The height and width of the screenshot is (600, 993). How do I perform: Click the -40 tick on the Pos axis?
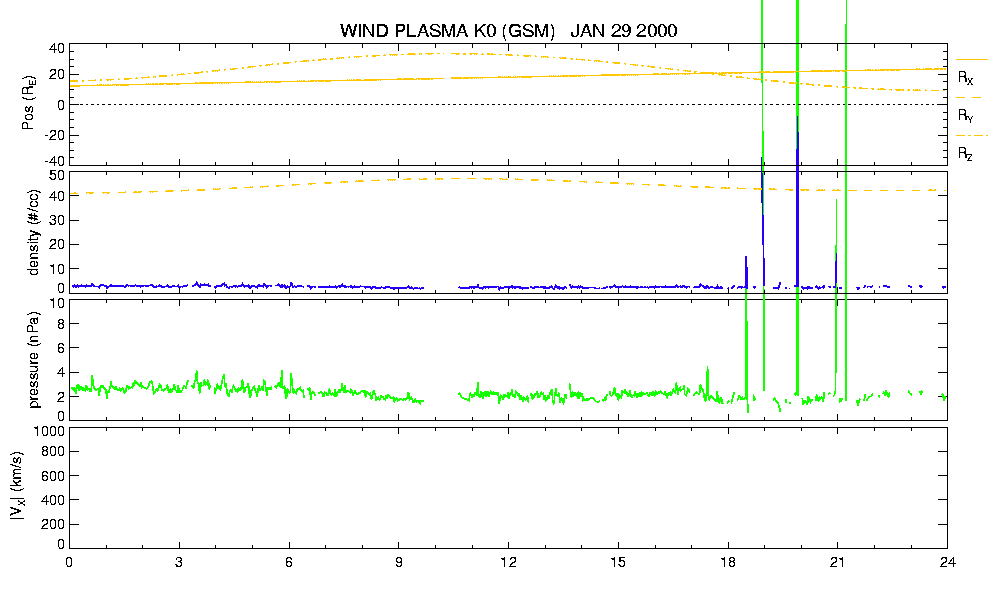[54, 161]
